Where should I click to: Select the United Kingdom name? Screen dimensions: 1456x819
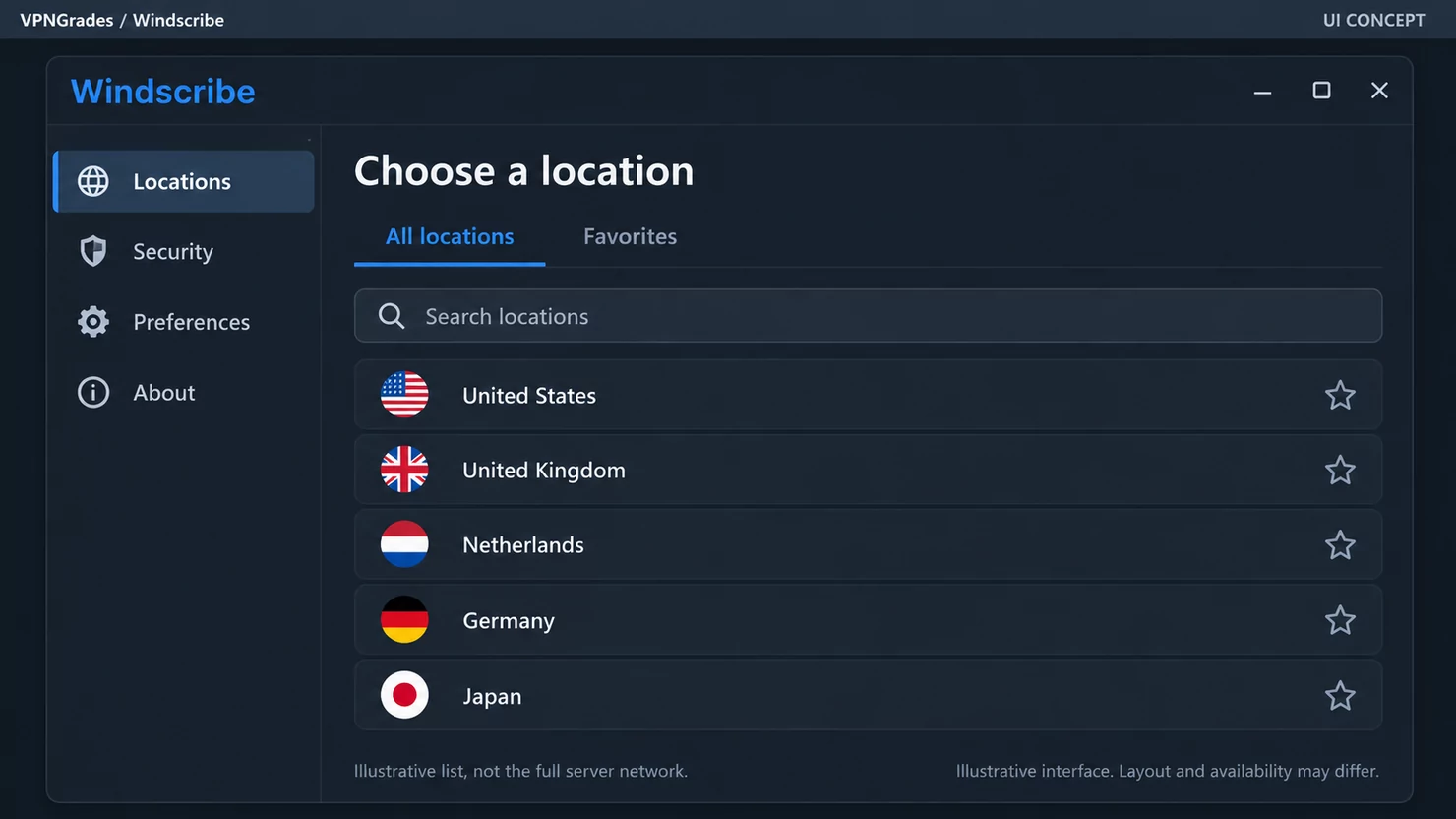coord(544,471)
